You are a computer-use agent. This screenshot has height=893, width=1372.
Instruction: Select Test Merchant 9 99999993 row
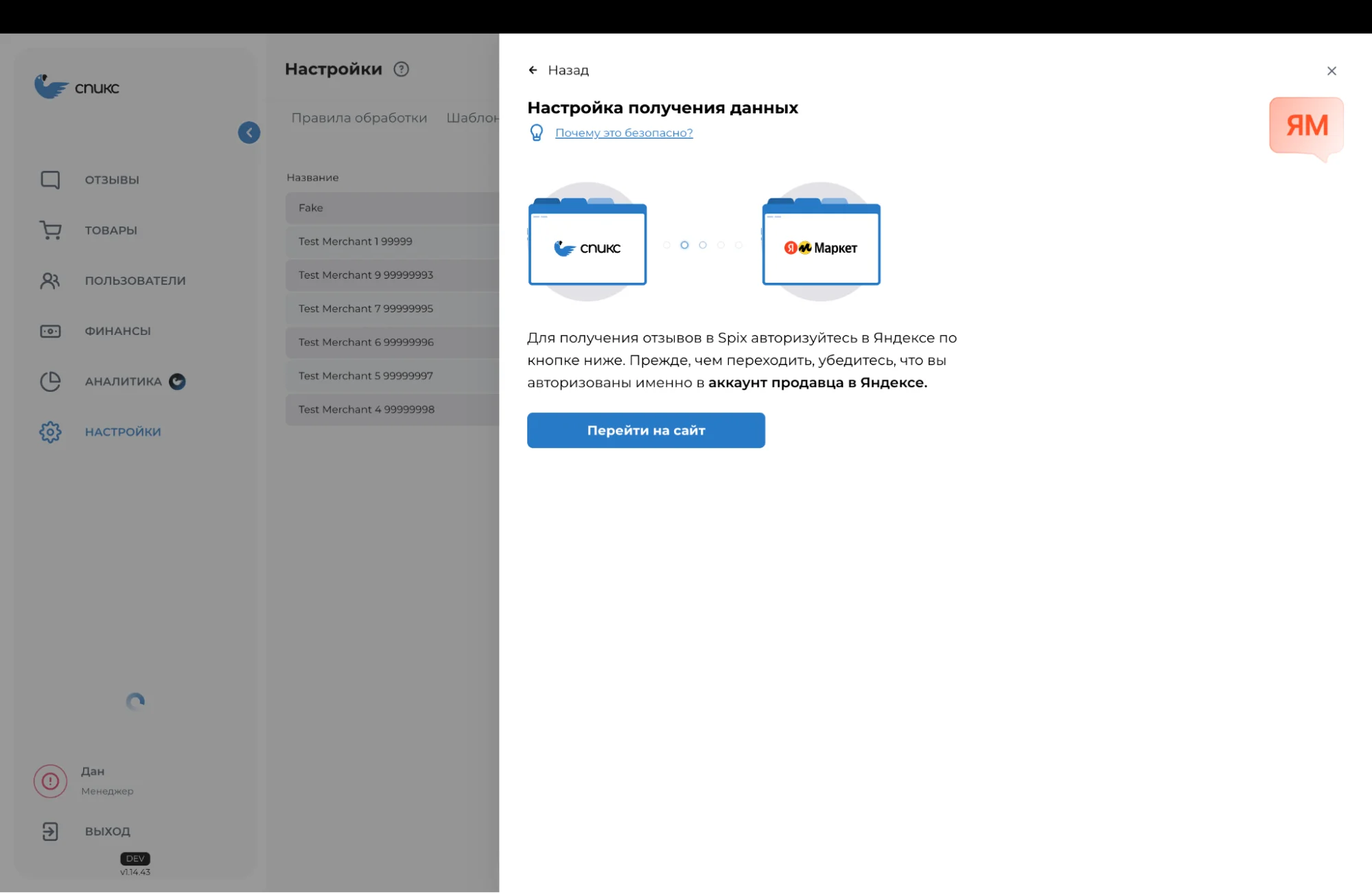click(393, 275)
